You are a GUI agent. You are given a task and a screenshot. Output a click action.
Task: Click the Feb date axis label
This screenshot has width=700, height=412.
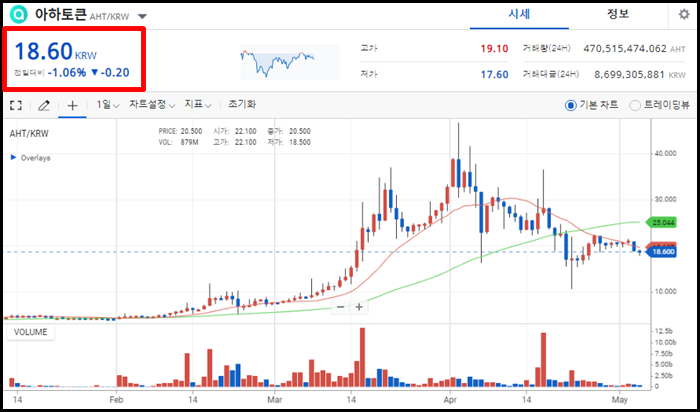pos(116,399)
